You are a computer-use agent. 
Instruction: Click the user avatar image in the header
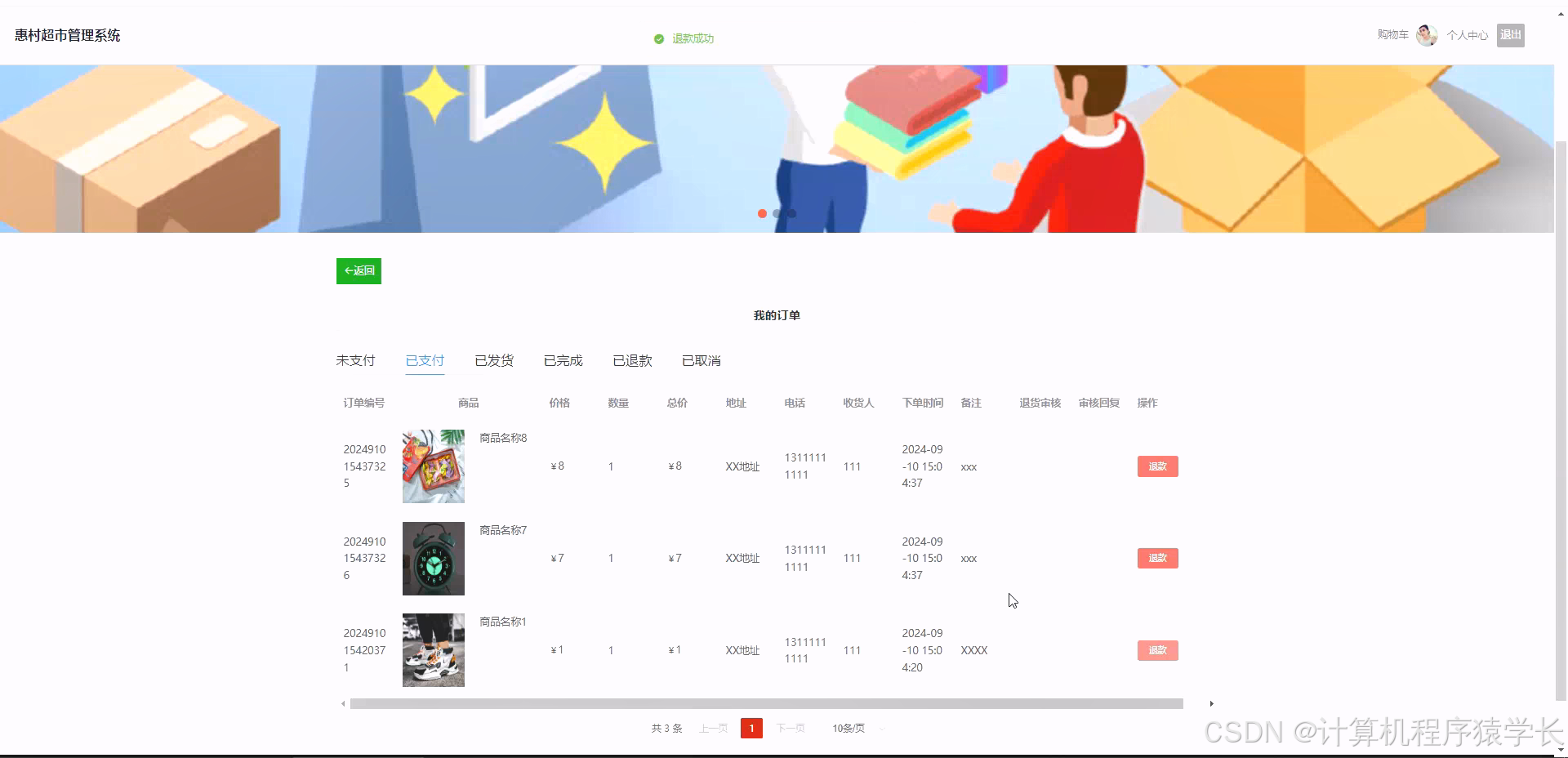click(1427, 35)
